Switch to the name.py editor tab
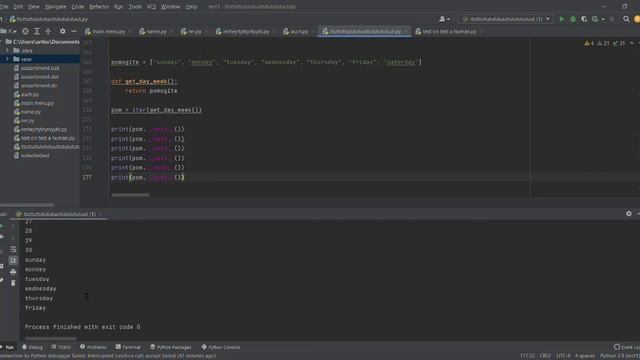640x360 pixels. [156, 31]
